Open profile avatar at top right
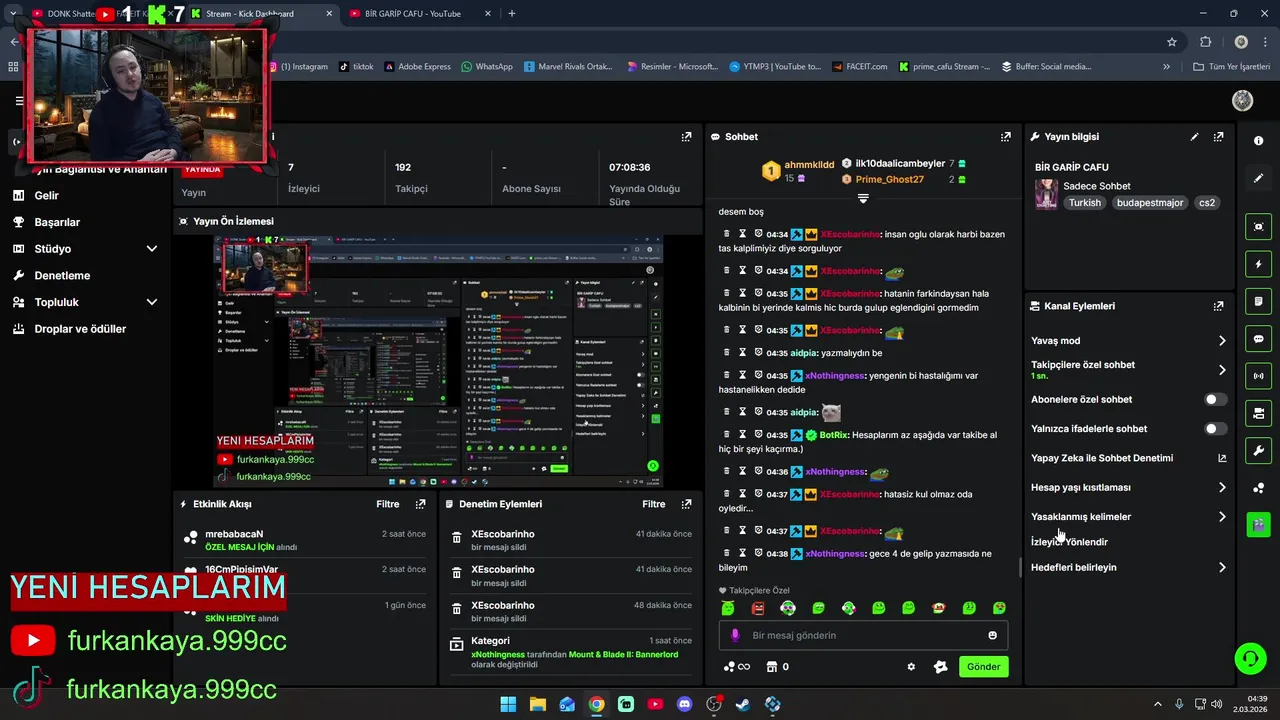1280x720 pixels. pyautogui.click(x=1243, y=100)
